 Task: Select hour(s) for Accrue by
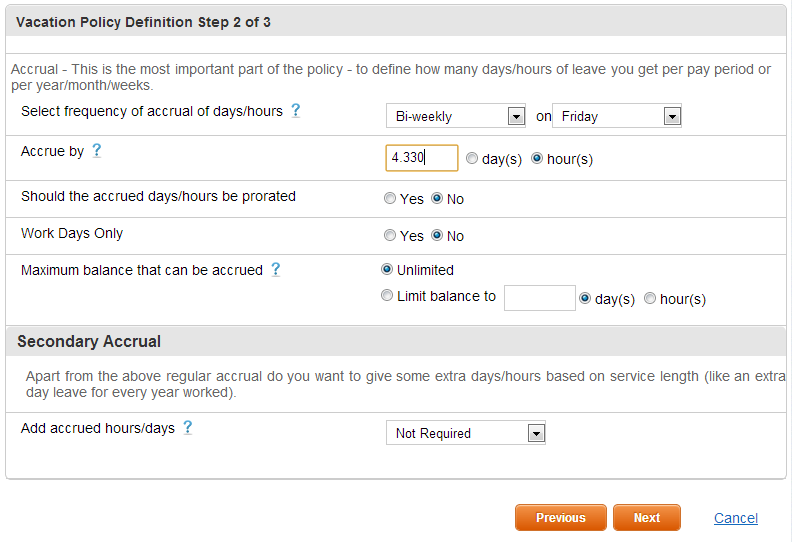537,159
